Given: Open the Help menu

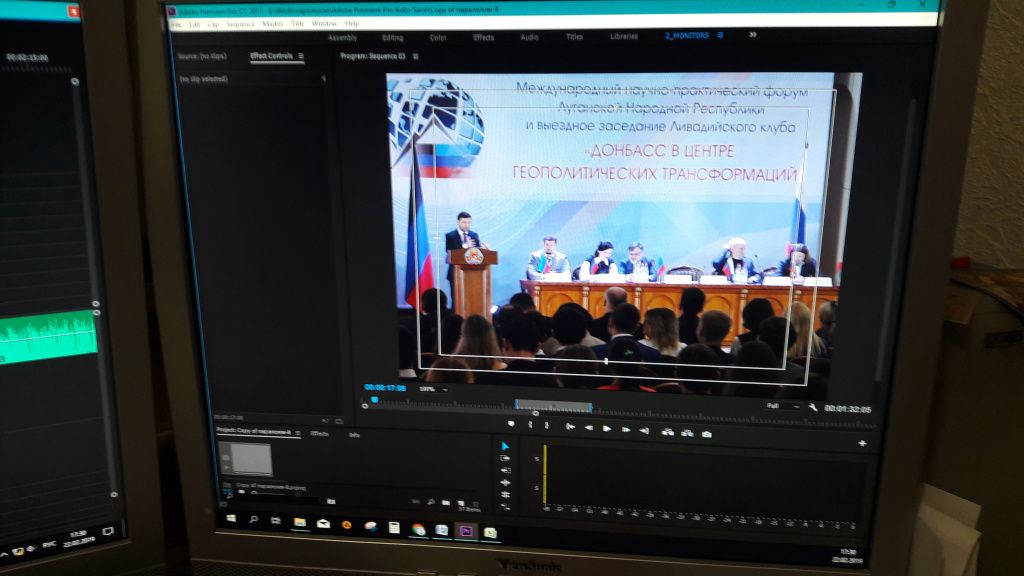Looking at the screenshot, I should 352,24.
